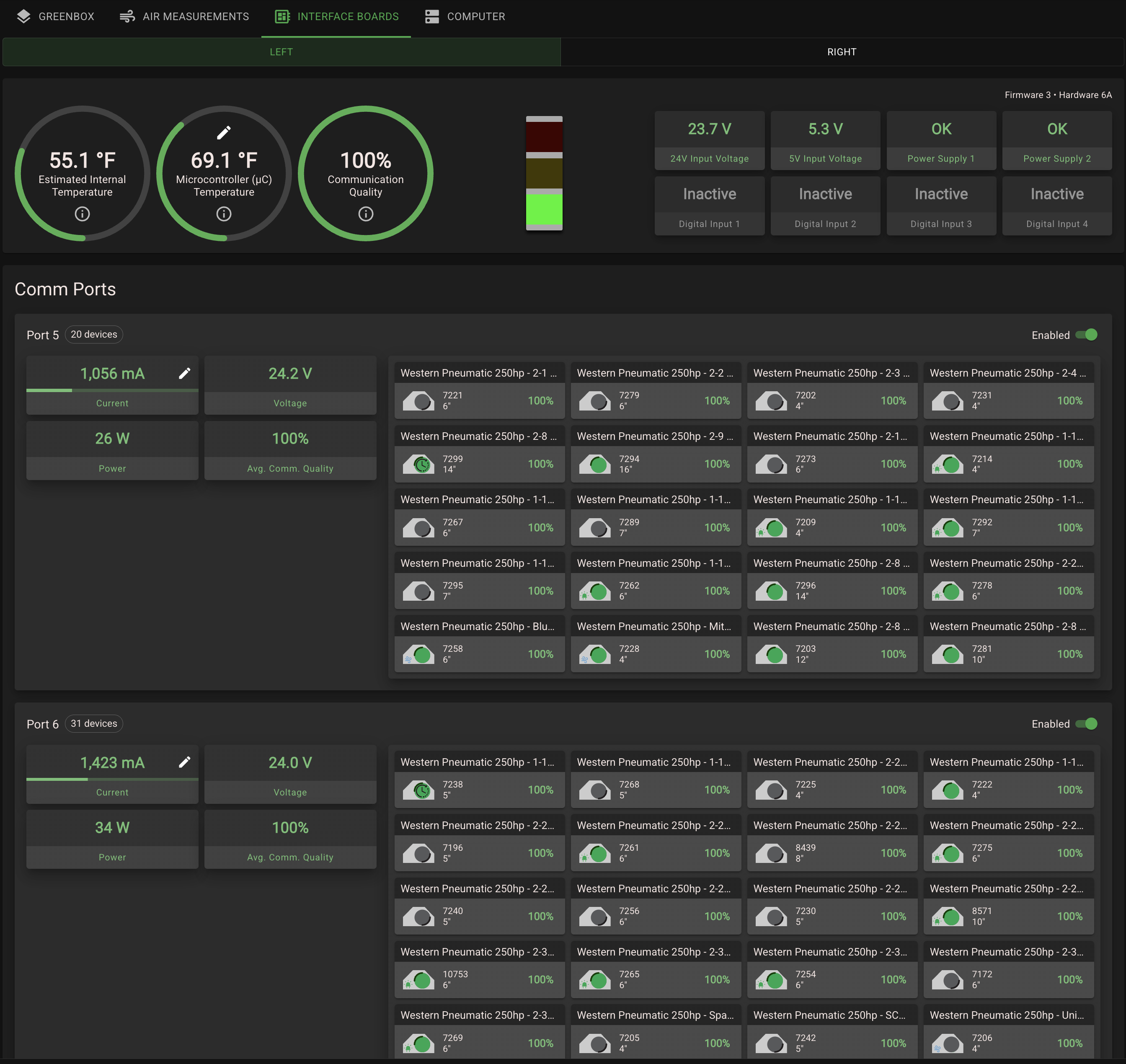Click '100%' quality of device 7281
Image resolution: width=1126 pixels, height=1064 pixels.
1070,654
